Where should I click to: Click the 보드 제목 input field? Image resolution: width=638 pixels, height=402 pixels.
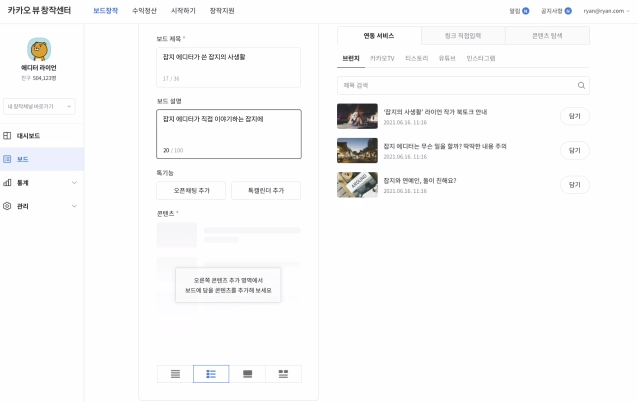(x=229, y=68)
